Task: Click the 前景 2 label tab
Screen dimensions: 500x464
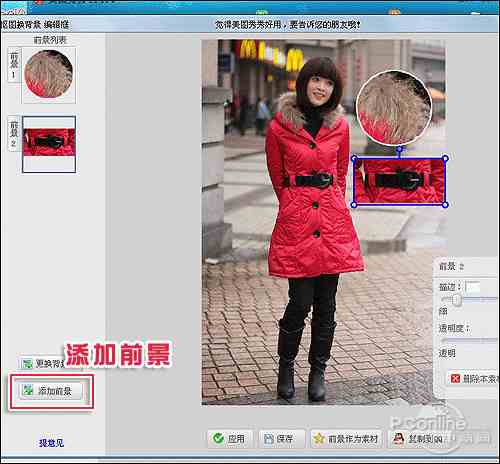Action: point(14,134)
